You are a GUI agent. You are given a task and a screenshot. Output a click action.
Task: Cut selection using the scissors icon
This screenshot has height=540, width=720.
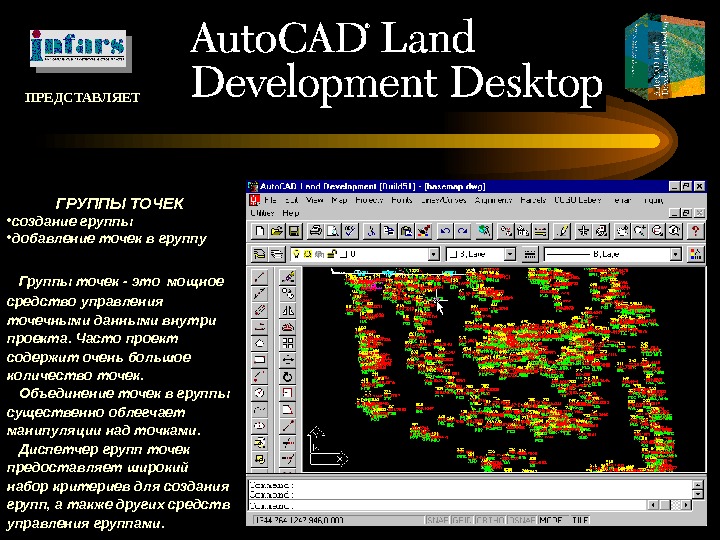371,231
